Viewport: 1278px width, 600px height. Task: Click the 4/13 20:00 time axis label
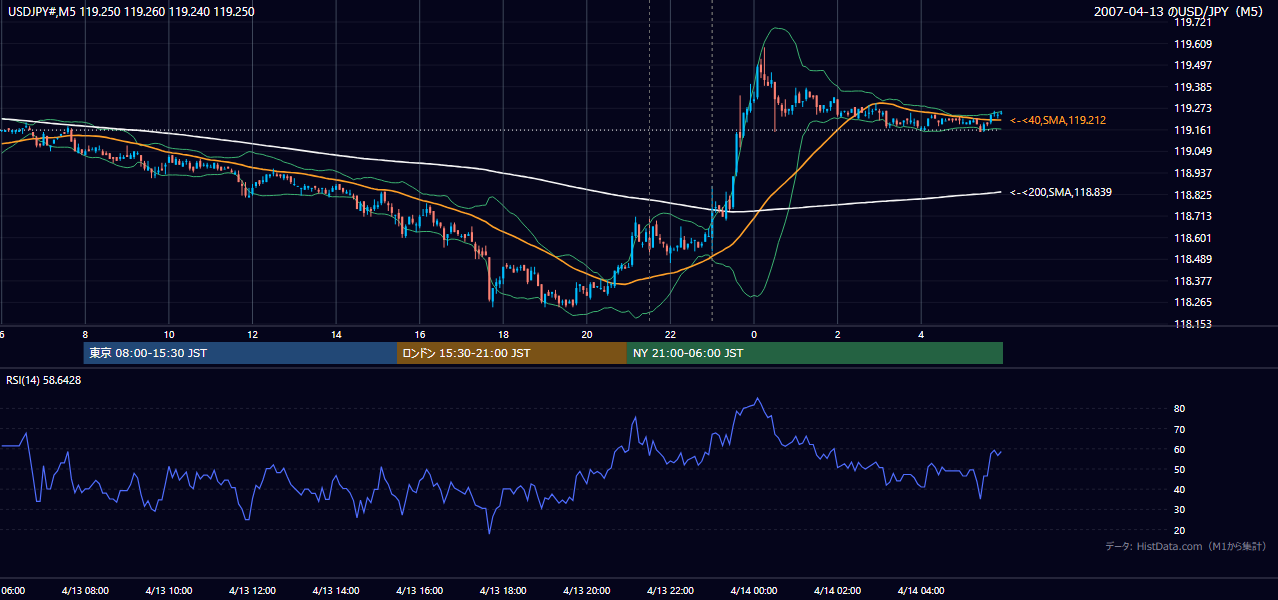coord(587,590)
